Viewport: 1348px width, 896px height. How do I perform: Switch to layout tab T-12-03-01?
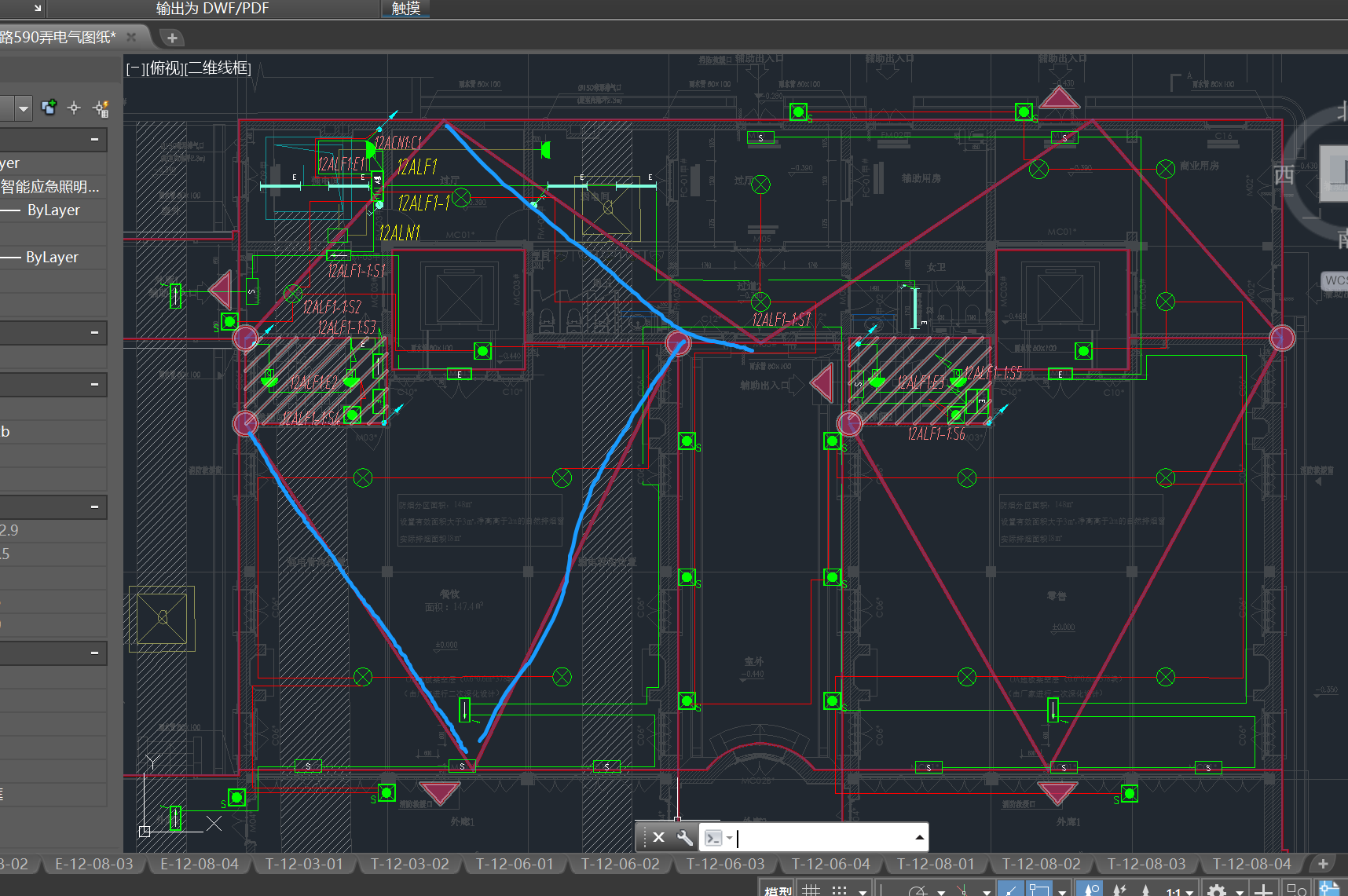305,864
